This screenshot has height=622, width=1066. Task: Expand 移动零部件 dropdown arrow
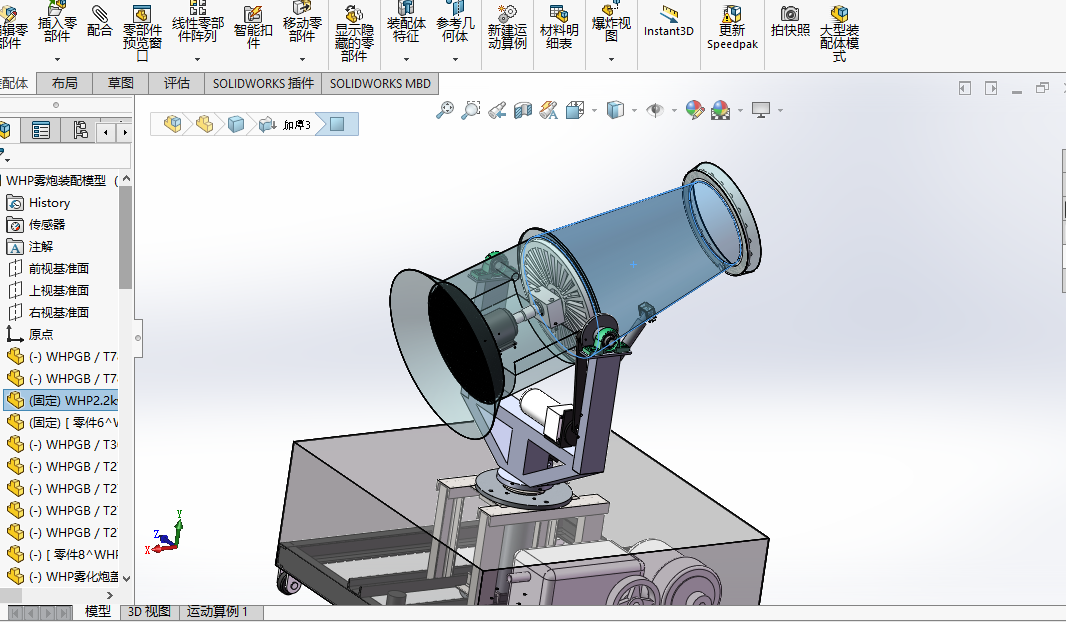pyautogui.click(x=302, y=59)
